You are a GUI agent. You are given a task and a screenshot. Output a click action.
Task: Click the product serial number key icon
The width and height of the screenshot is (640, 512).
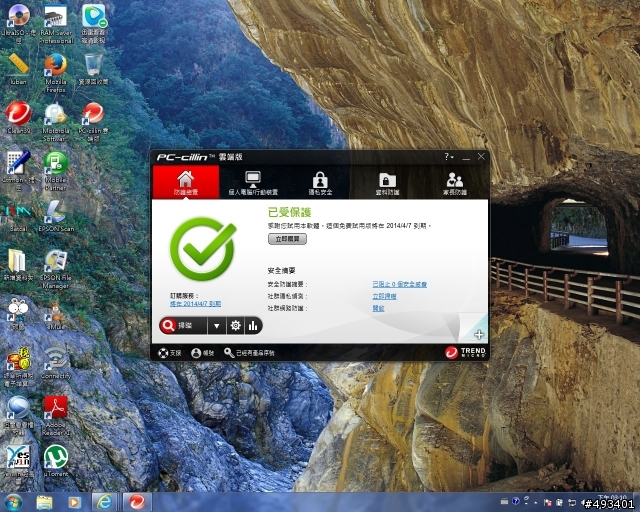(x=249, y=353)
